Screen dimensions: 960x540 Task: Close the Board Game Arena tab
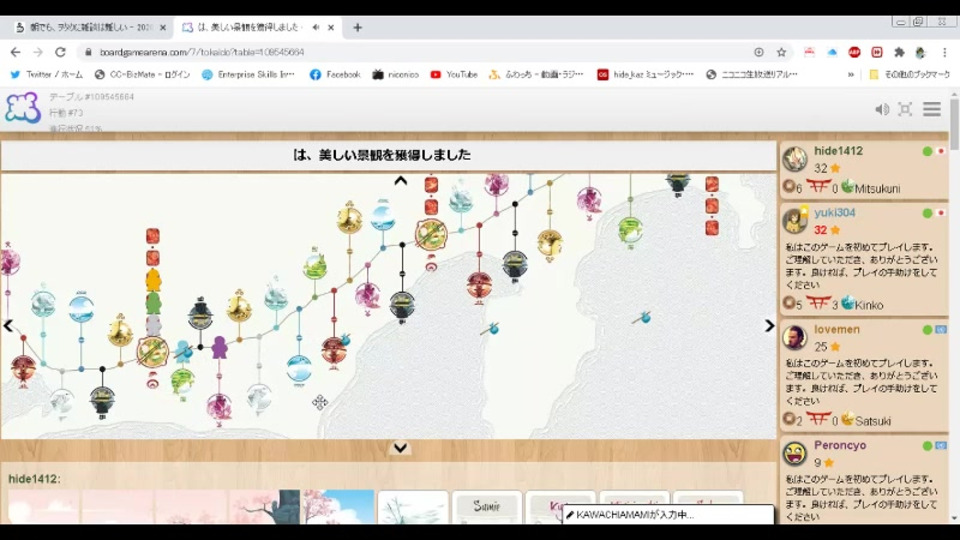point(331,28)
